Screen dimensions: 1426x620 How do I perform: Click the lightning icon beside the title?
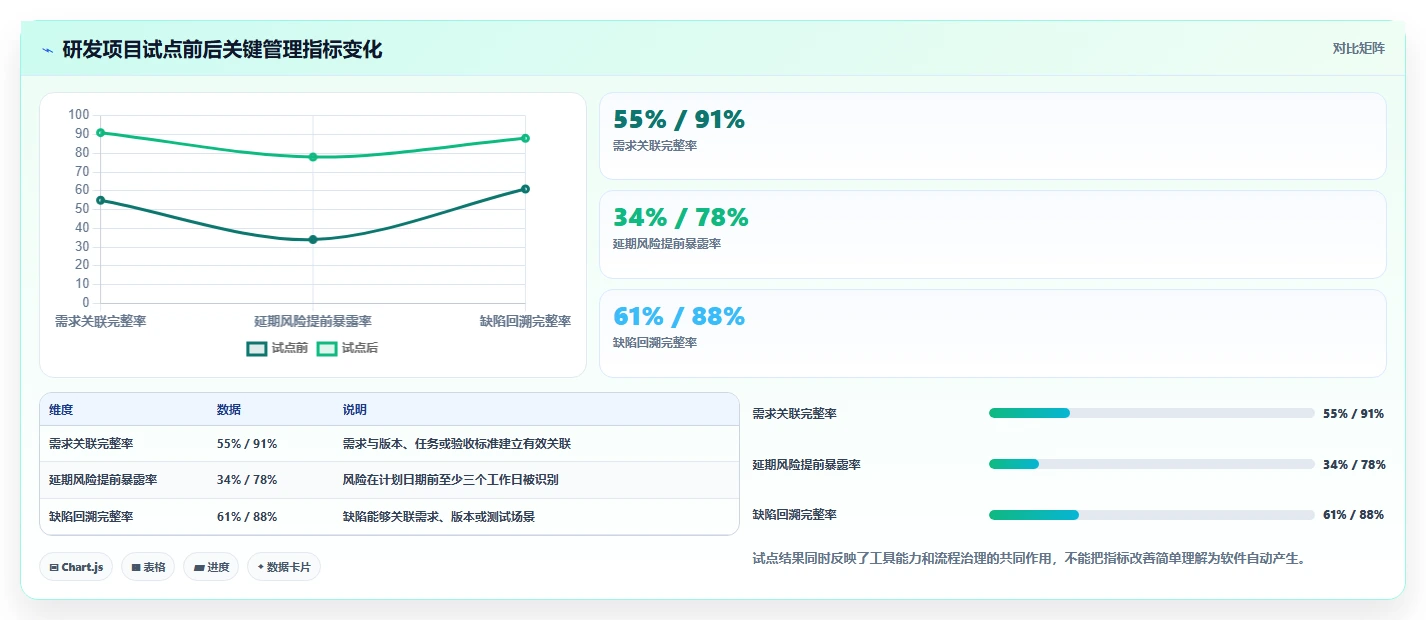click(x=47, y=50)
